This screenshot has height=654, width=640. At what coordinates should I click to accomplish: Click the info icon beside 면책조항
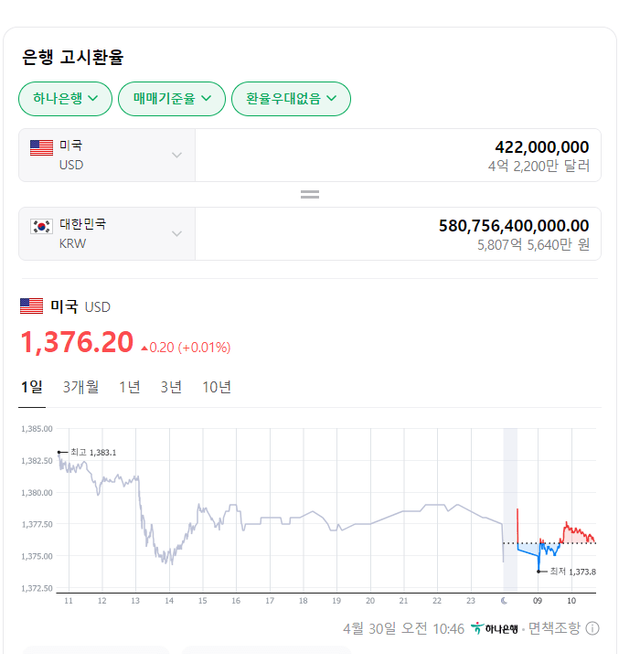point(592,629)
